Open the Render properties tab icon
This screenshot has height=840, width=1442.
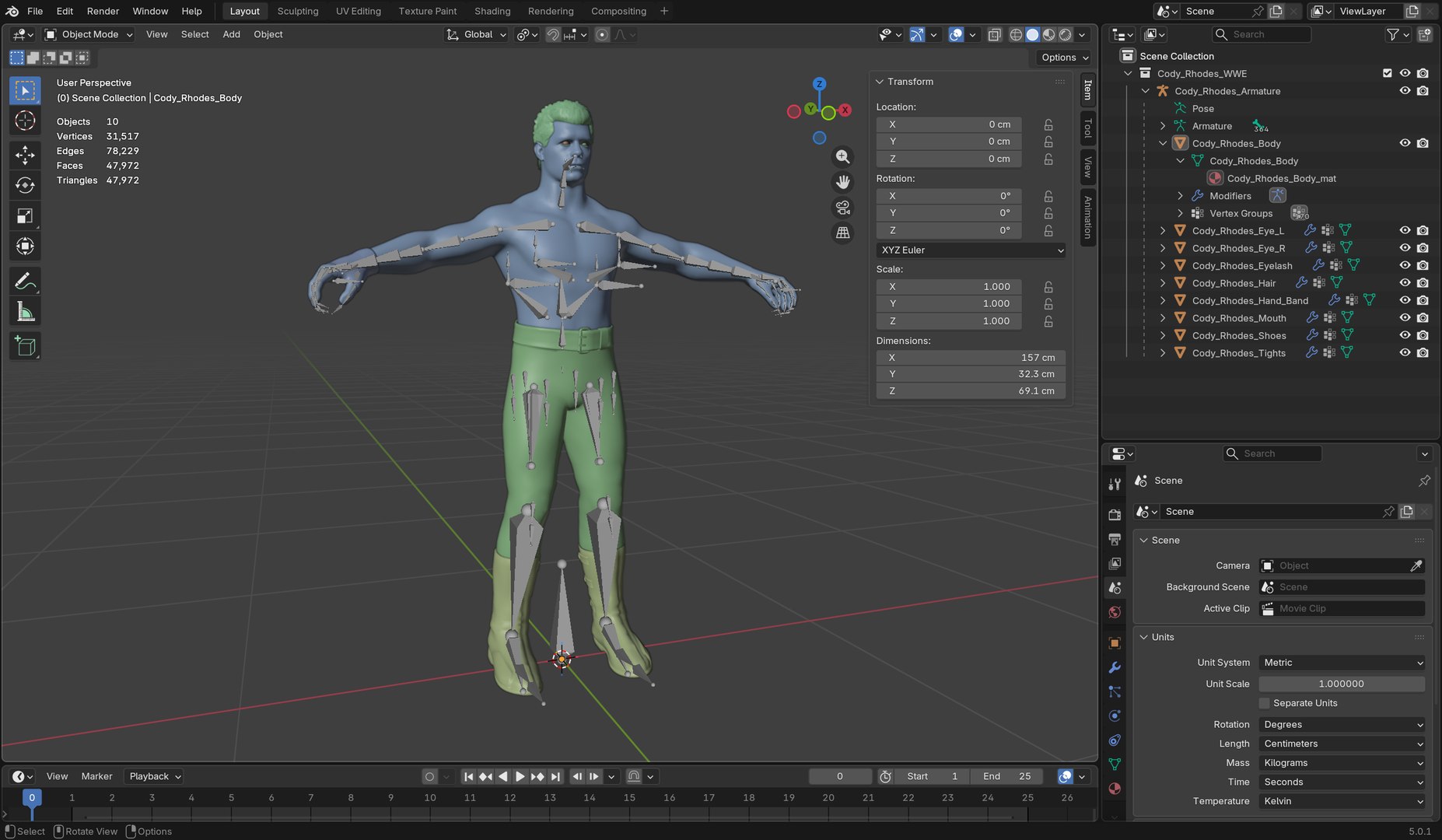tap(1115, 514)
